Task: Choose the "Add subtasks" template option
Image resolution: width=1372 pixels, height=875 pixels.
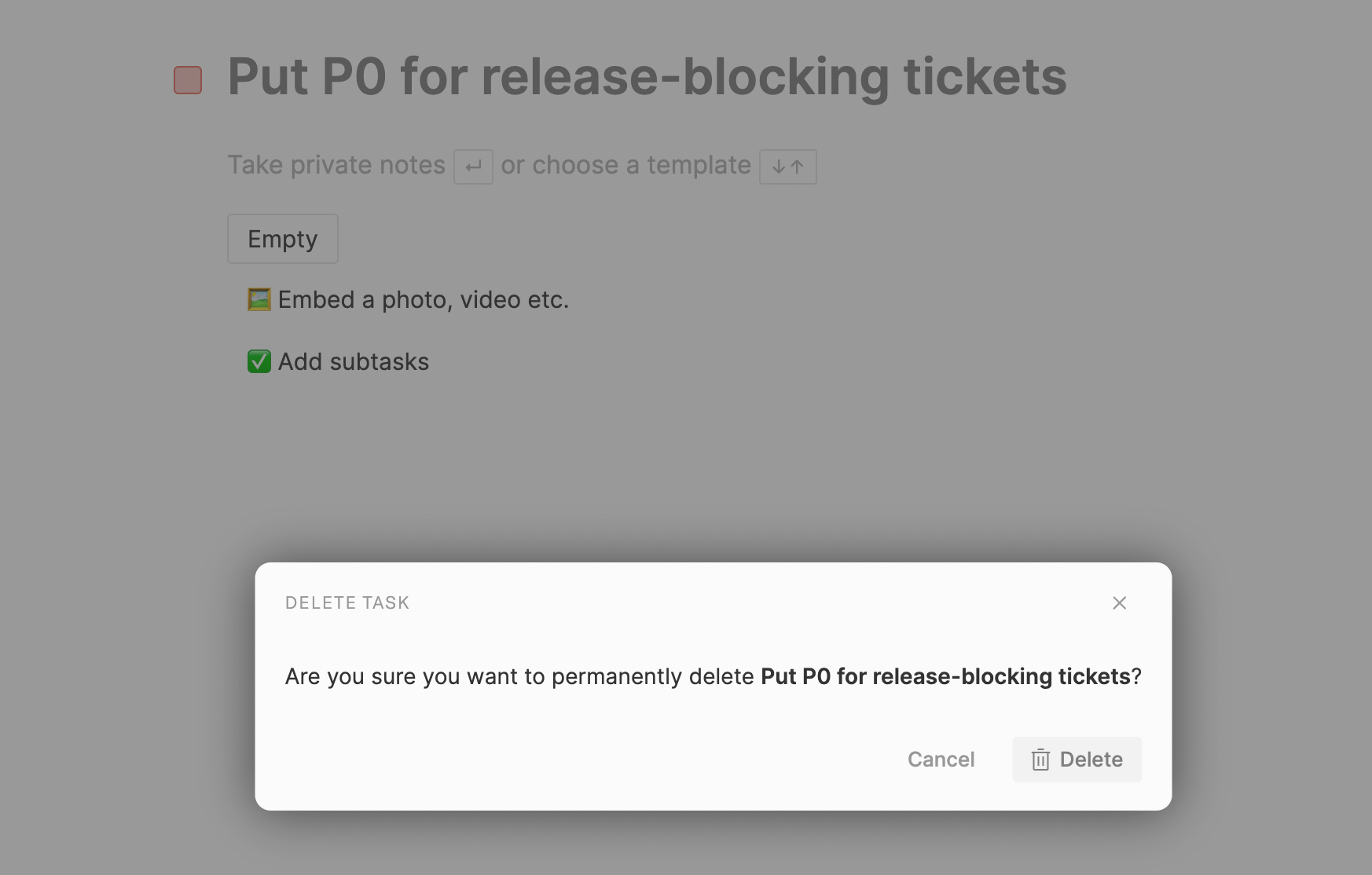Action: click(x=354, y=361)
